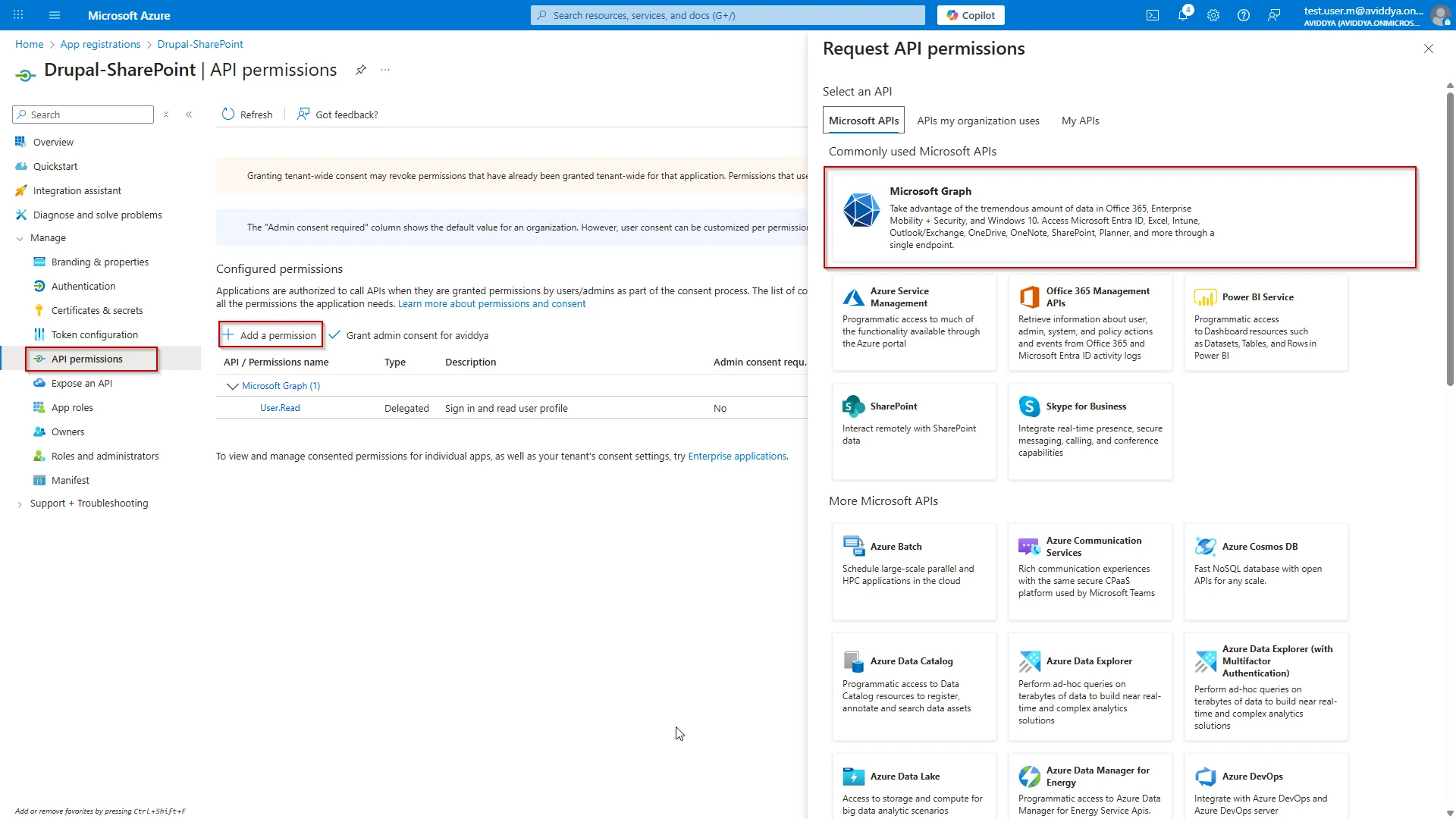Expand Support + Troubleshooting section
This screenshot has height=819, width=1456.
[20, 504]
